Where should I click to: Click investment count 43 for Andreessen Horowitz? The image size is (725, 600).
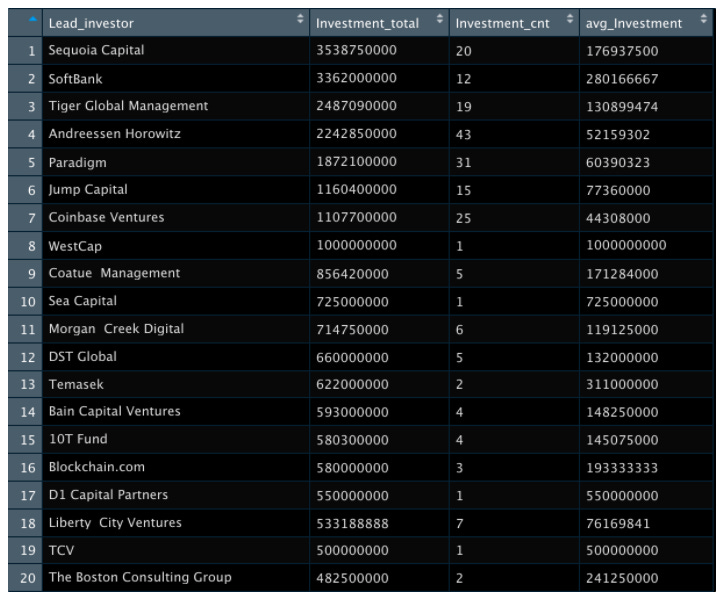point(463,135)
